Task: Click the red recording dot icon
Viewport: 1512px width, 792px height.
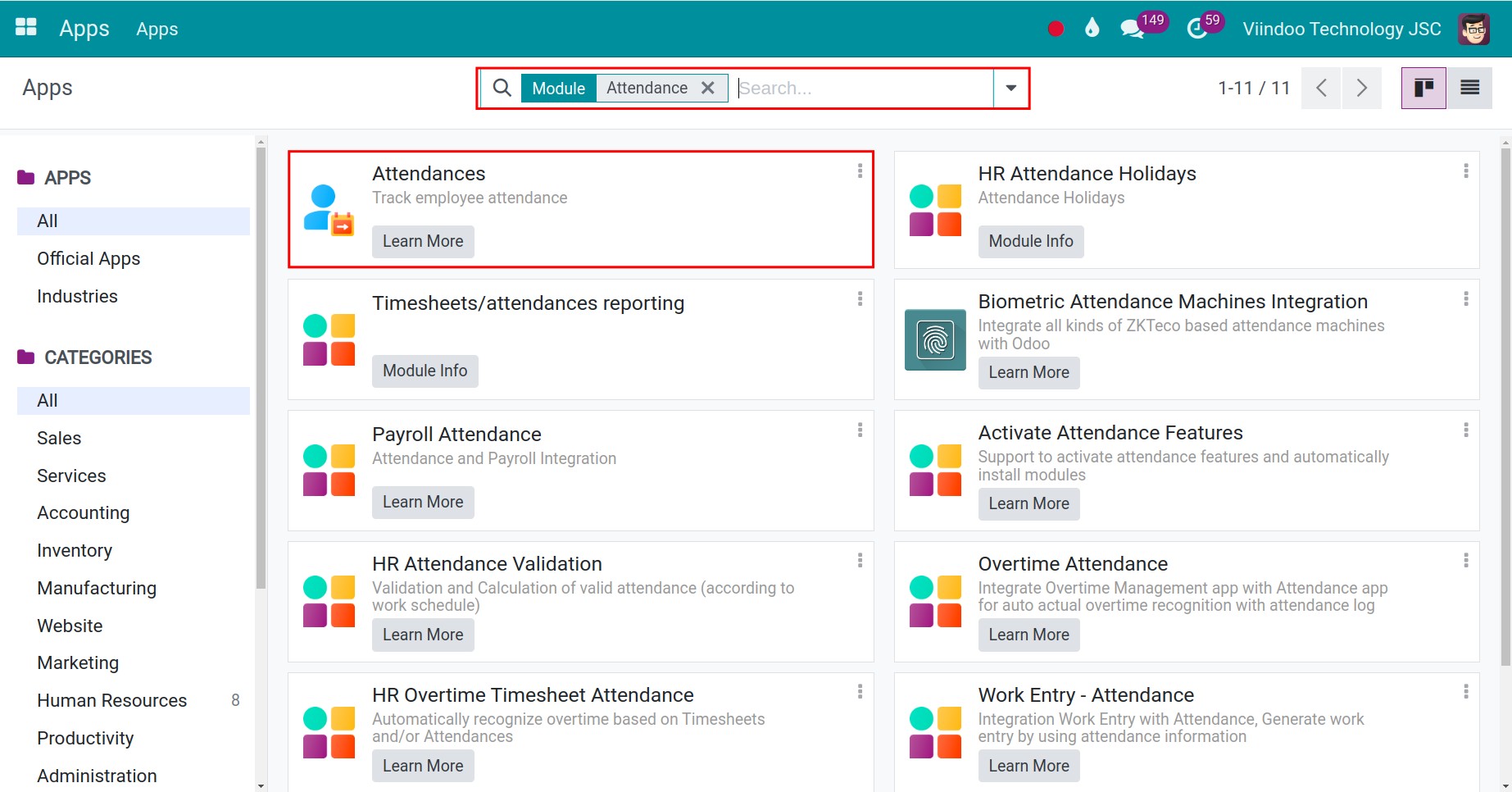Action: [1056, 29]
